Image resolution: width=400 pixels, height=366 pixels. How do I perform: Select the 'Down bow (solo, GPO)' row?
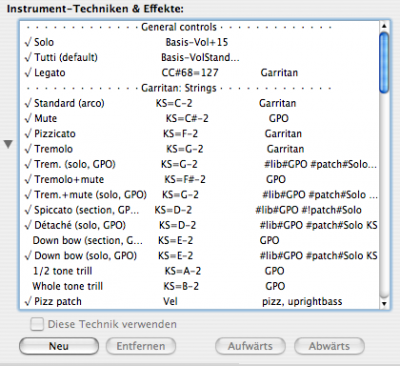(x=199, y=256)
